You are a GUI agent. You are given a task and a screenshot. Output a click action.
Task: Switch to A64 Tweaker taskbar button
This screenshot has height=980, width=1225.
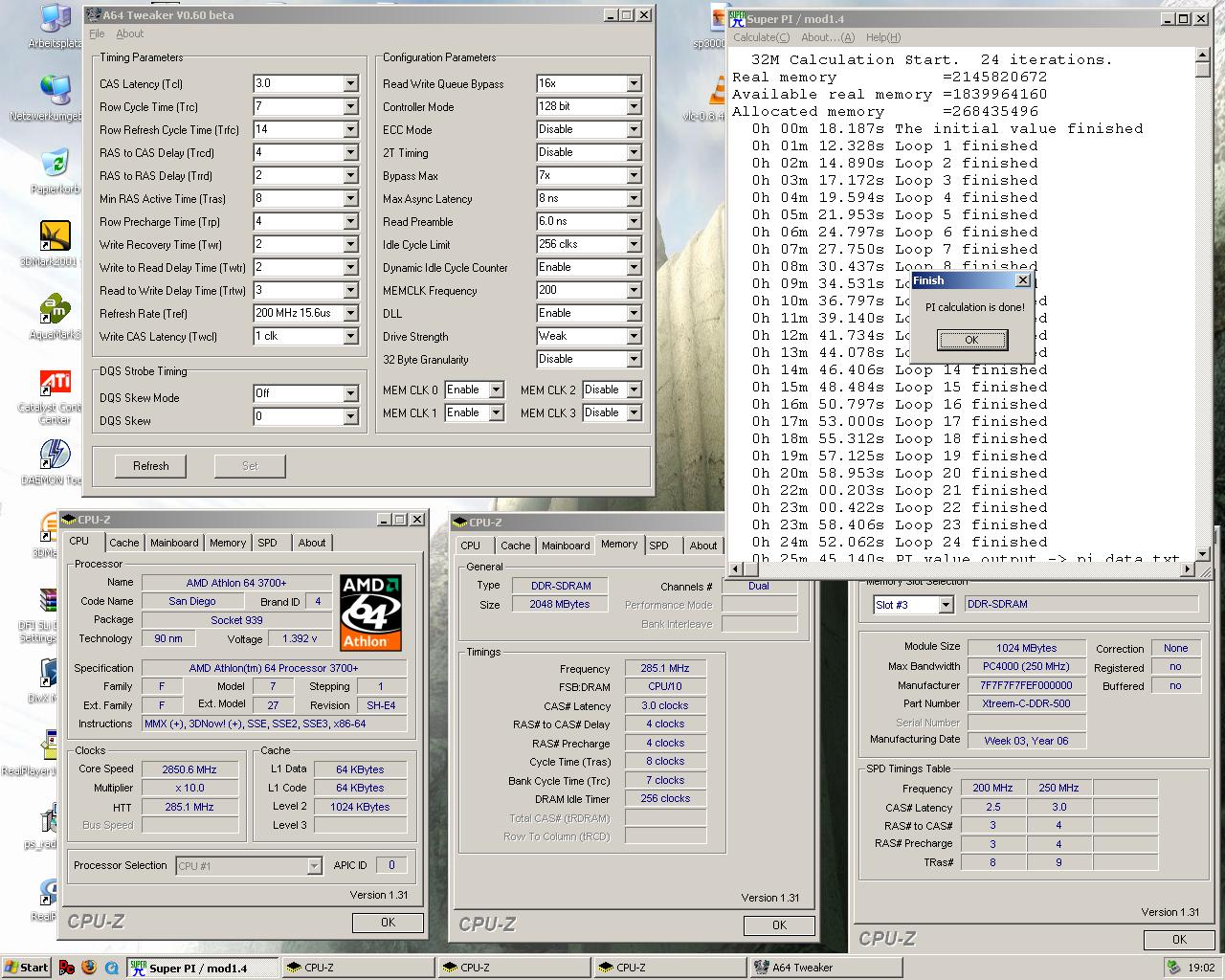pos(827,968)
